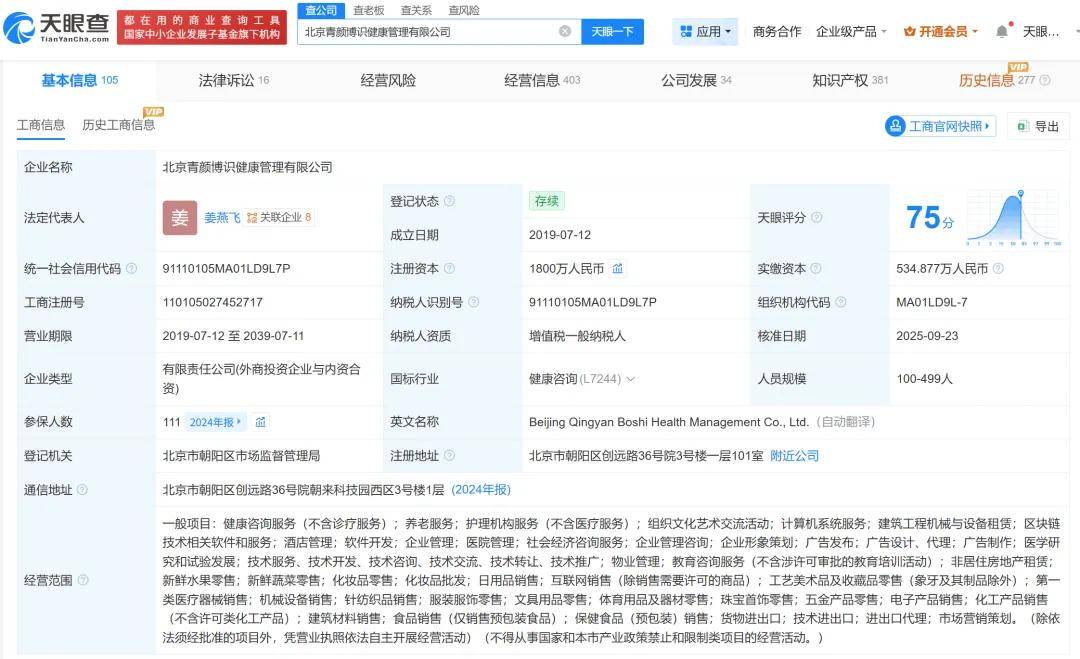Click help icon next to 组织机构代码
Viewport: 1080px width, 659px height.
840,302
